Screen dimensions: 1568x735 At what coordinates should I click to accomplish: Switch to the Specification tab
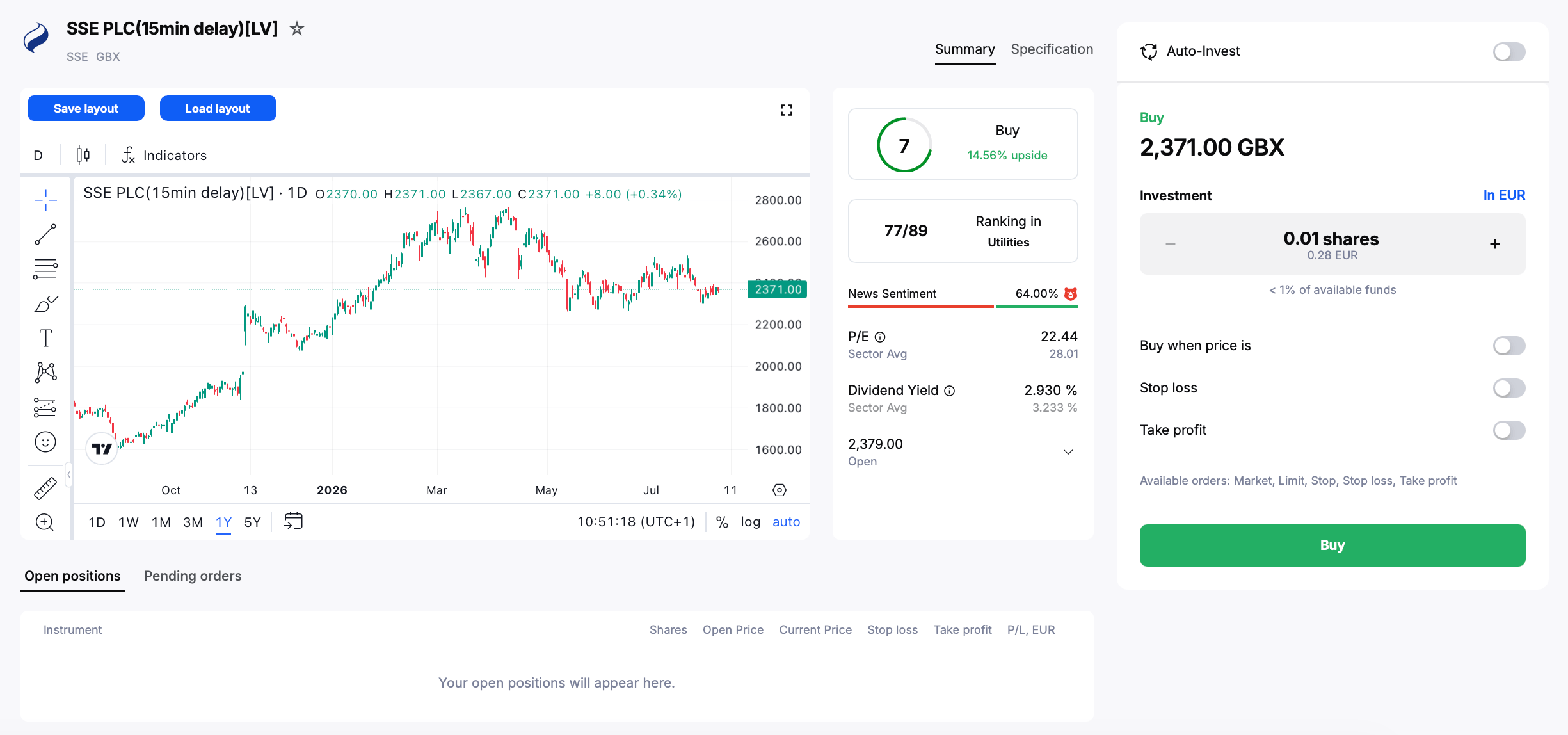tap(1052, 49)
